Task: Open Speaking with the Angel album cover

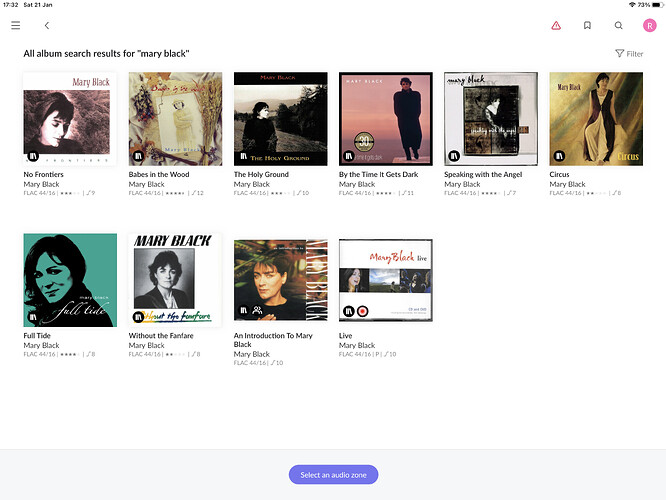Action: pos(491,119)
